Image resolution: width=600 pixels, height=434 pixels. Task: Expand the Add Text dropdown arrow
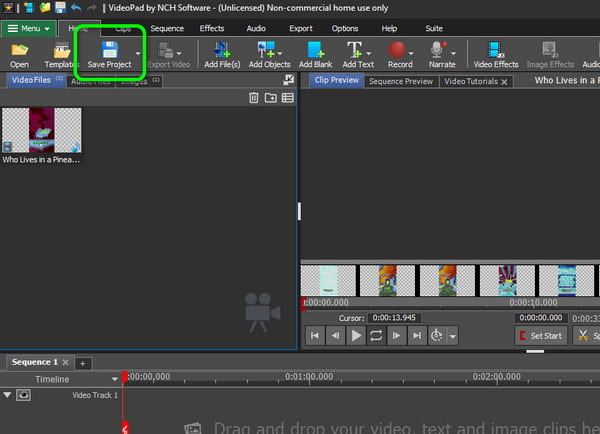point(368,53)
